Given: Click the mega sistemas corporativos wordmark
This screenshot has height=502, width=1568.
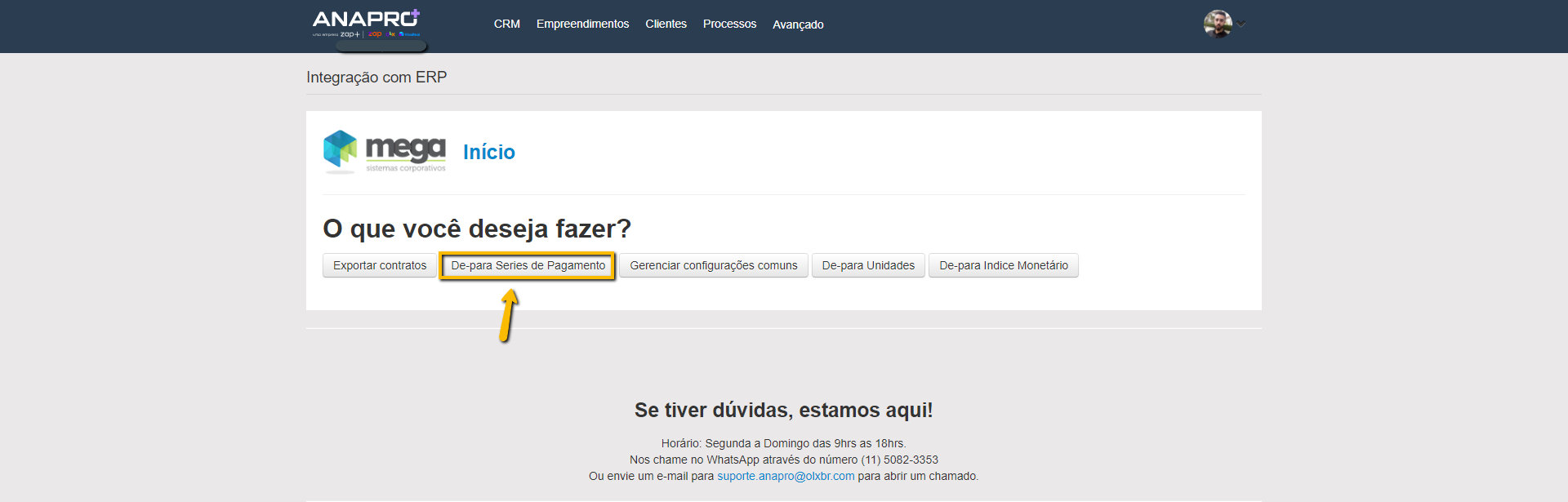Looking at the screenshot, I should [405, 153].
